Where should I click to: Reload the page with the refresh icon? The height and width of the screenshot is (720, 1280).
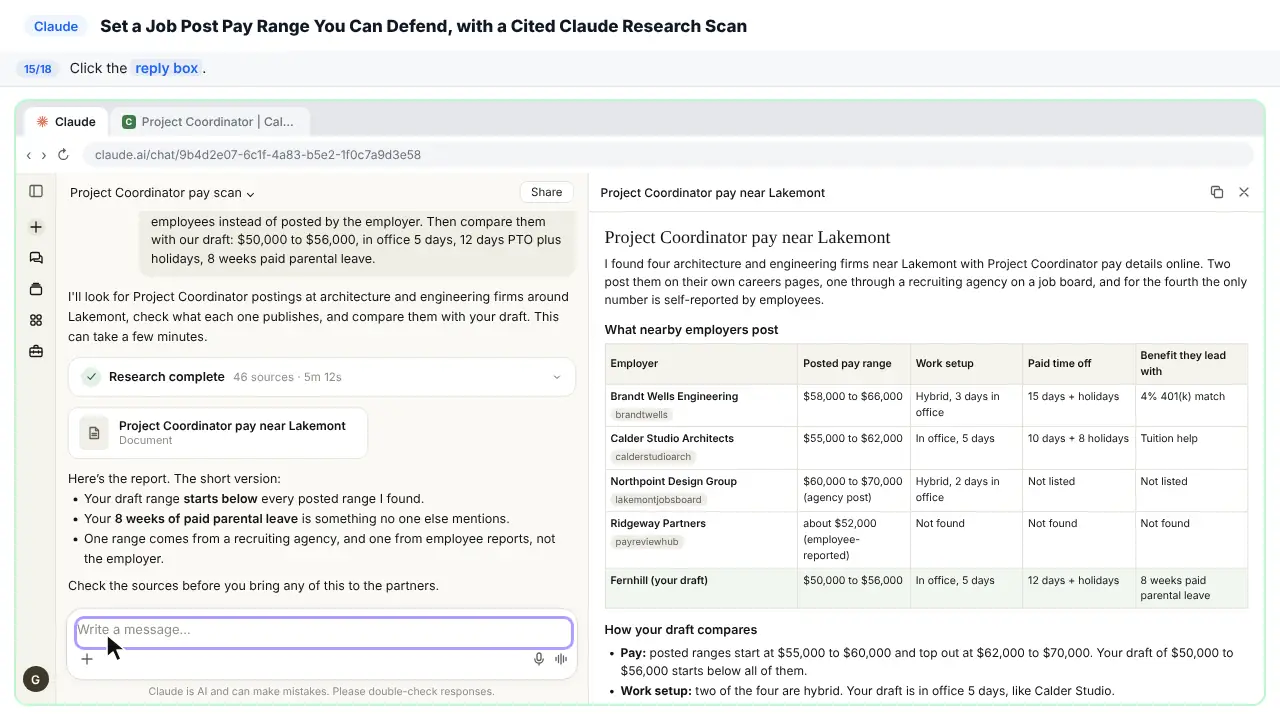click(x=63, y=155)
